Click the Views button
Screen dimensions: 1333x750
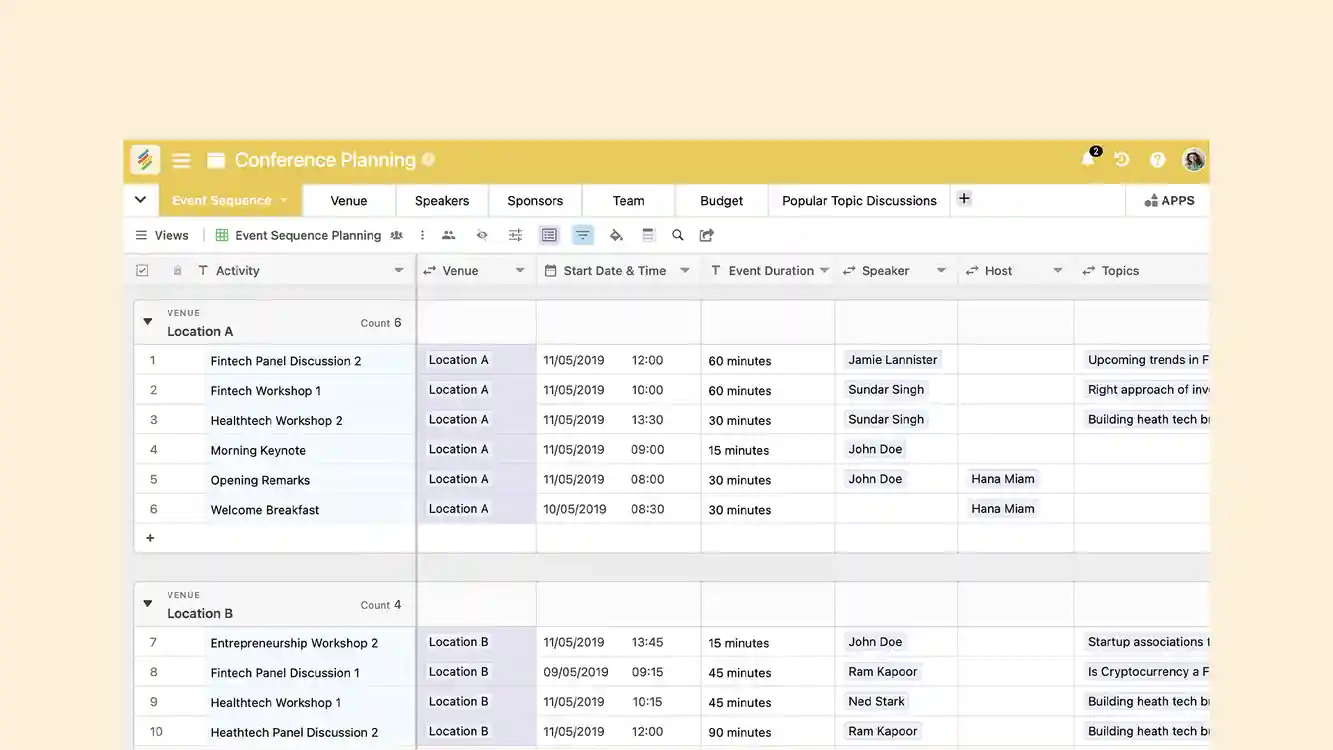(161, 234)
